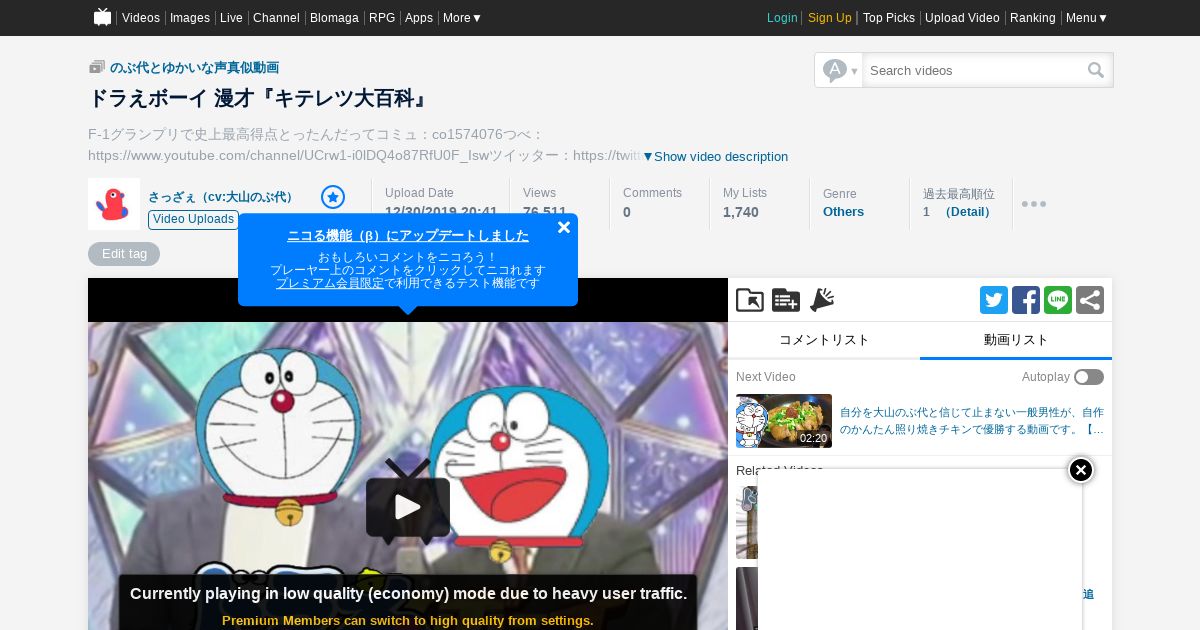Click the generic share icon
The height and width of the screenshot is (630, 1200).
coord(1090,300)
